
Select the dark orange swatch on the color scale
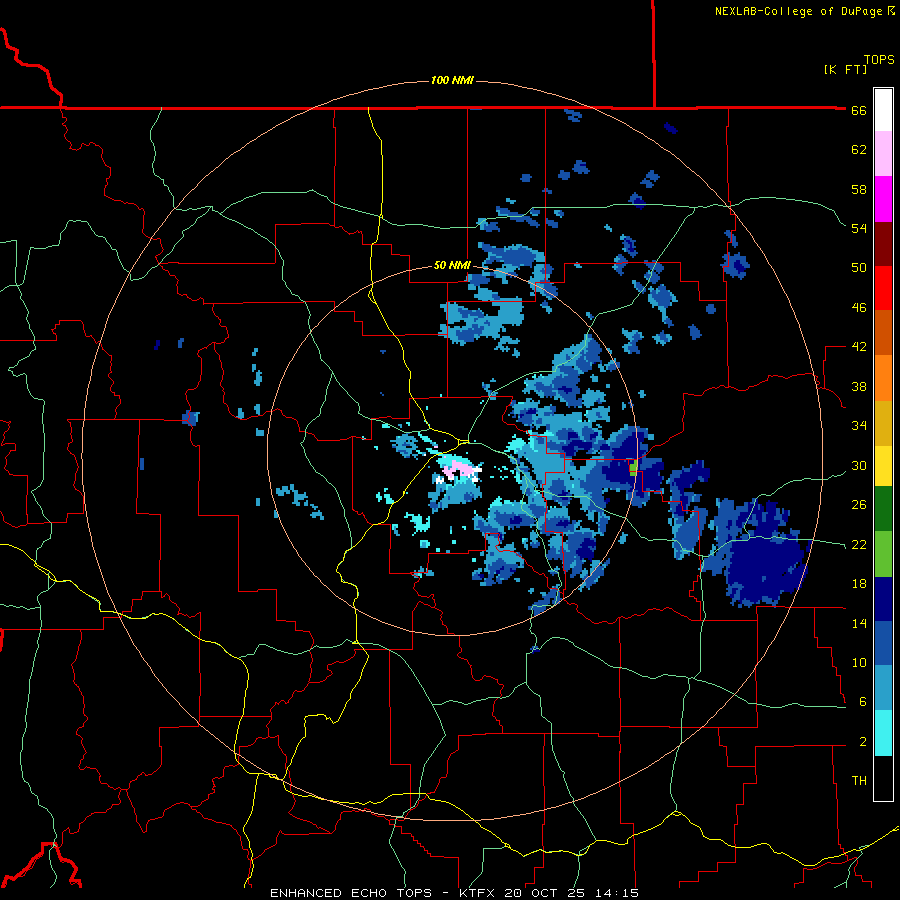click(883, 333)
